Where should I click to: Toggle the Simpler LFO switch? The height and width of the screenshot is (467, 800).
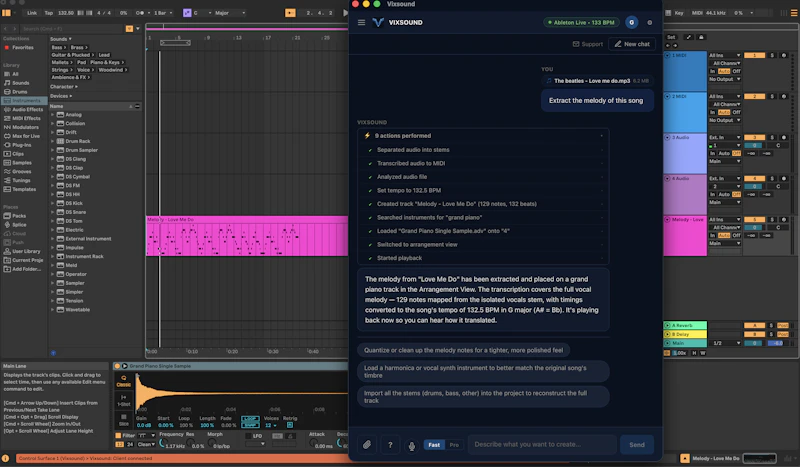coord(248,436)
